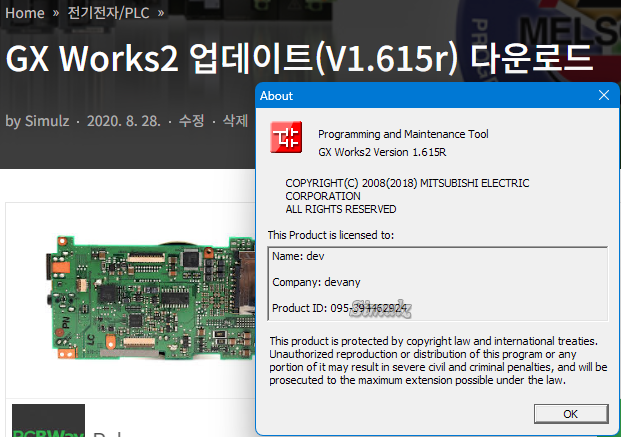The image size is (621, 437).
Task: Click 'Programming and Maintenance Tool' text
Action: pyautogui.click(x=403, y=134)
